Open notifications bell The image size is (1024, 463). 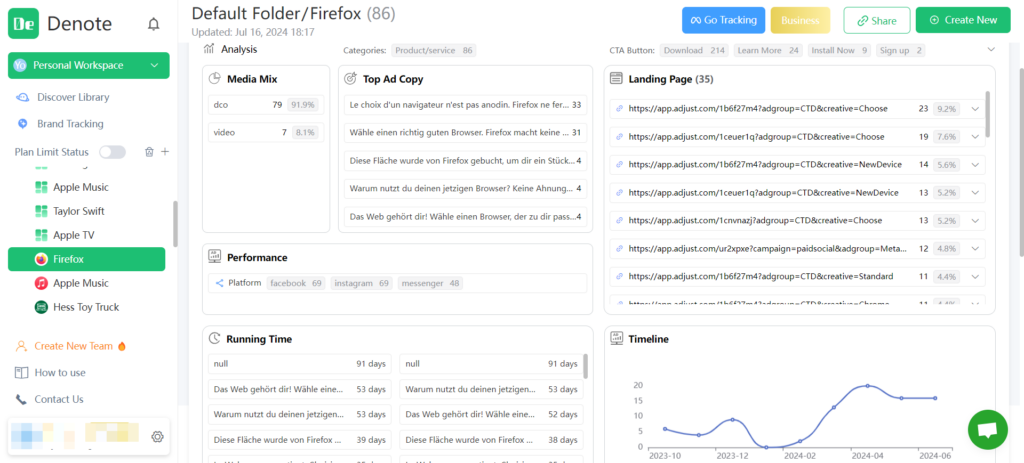(153, 24)
